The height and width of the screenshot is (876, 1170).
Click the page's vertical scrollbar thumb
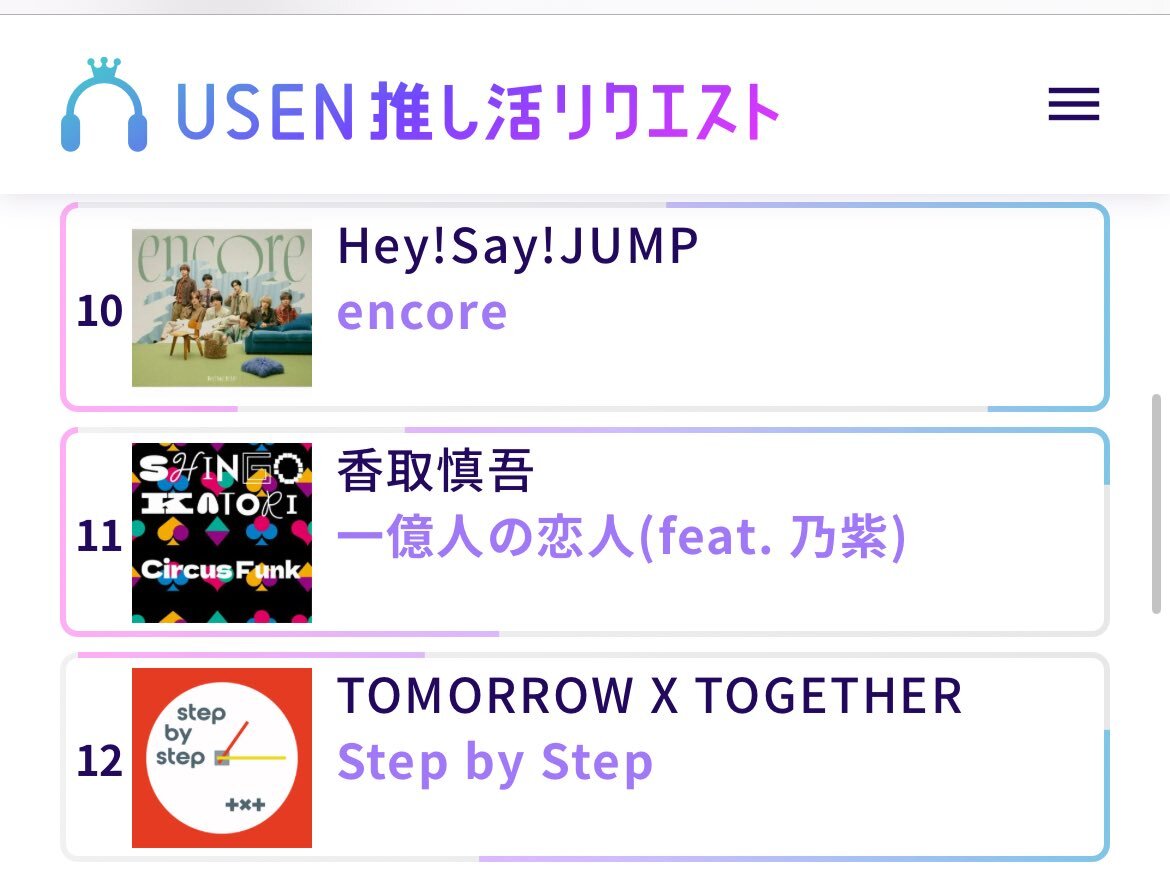click(1157, 504)
